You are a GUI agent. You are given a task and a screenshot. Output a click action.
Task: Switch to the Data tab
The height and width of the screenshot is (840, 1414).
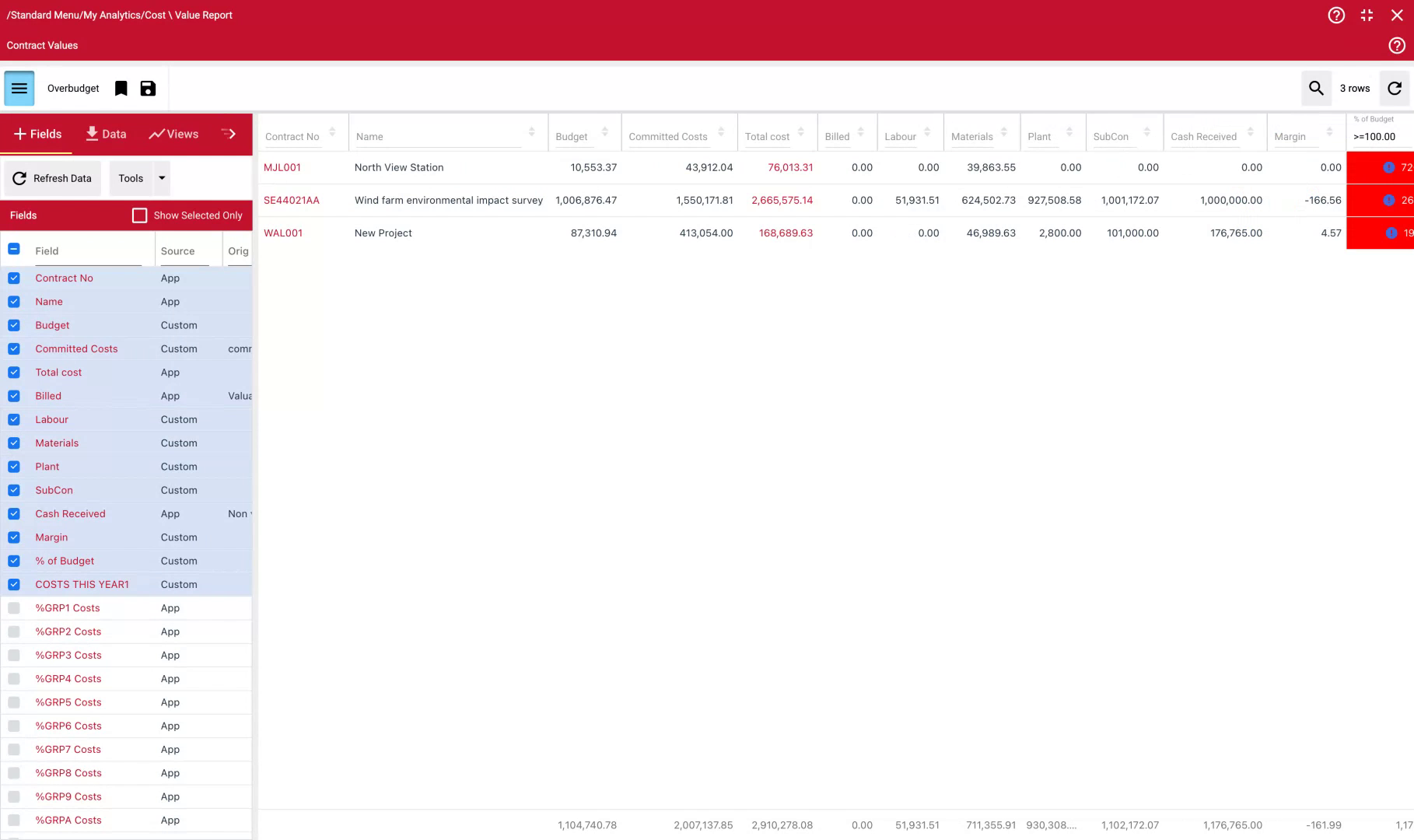tap(106, 133)
